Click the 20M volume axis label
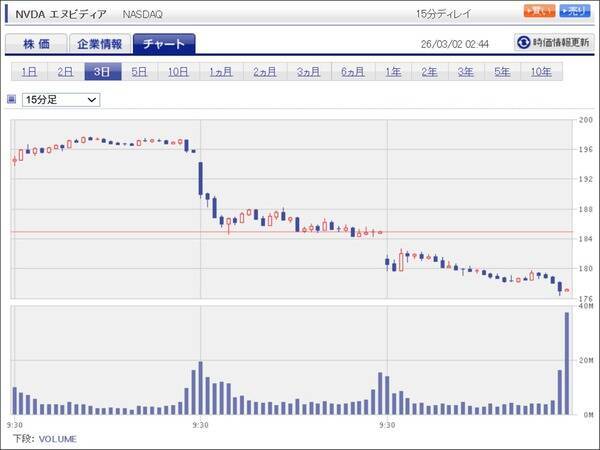Image resolution: width=600 pixels, height=450 pixels. [x=586, y=360]
